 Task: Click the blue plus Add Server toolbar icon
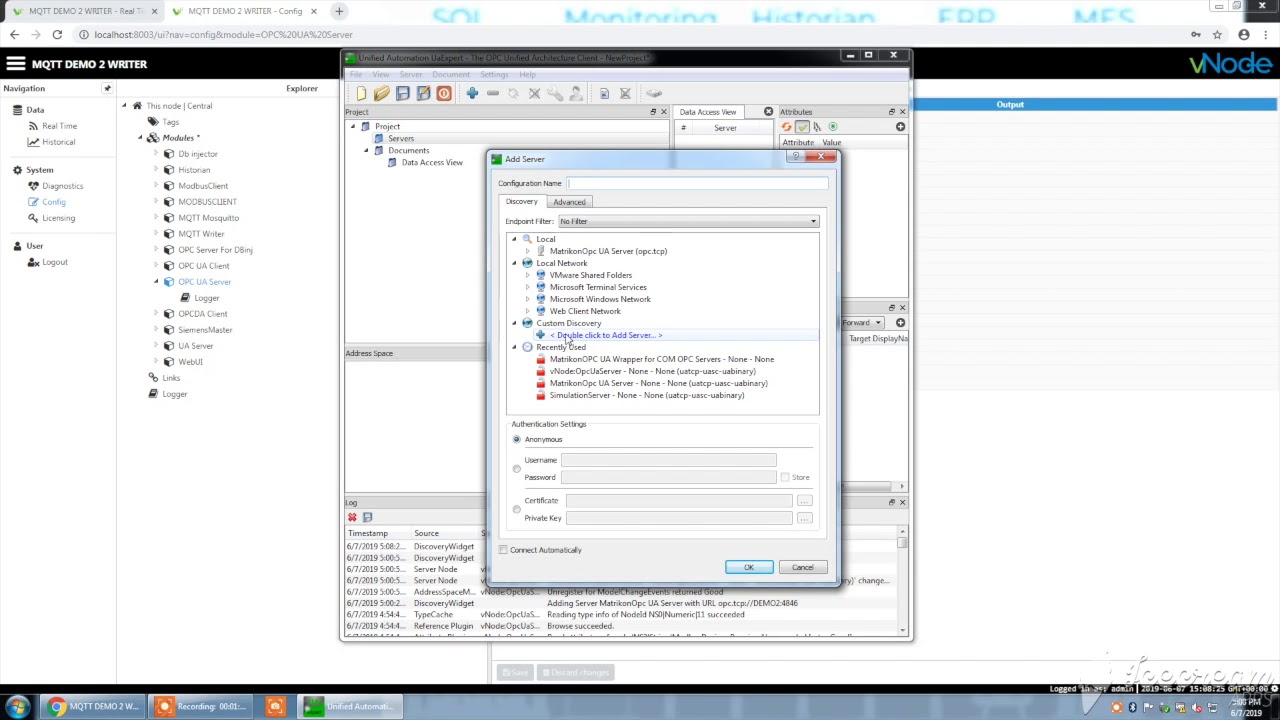coord(472,94)
